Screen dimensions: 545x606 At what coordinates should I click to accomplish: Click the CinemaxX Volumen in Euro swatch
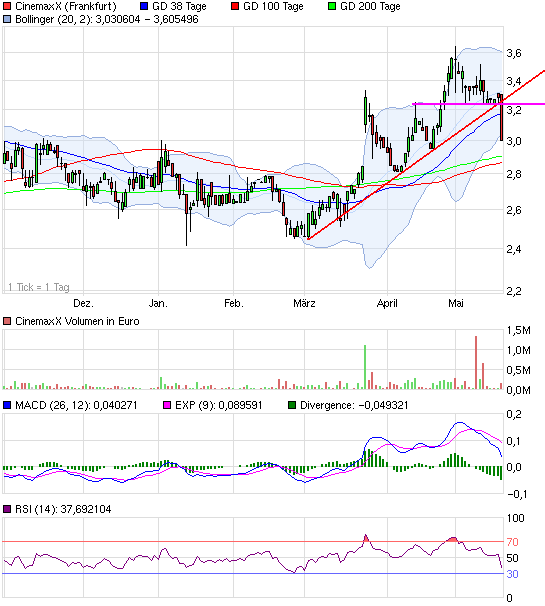click(x=7, y=321)
